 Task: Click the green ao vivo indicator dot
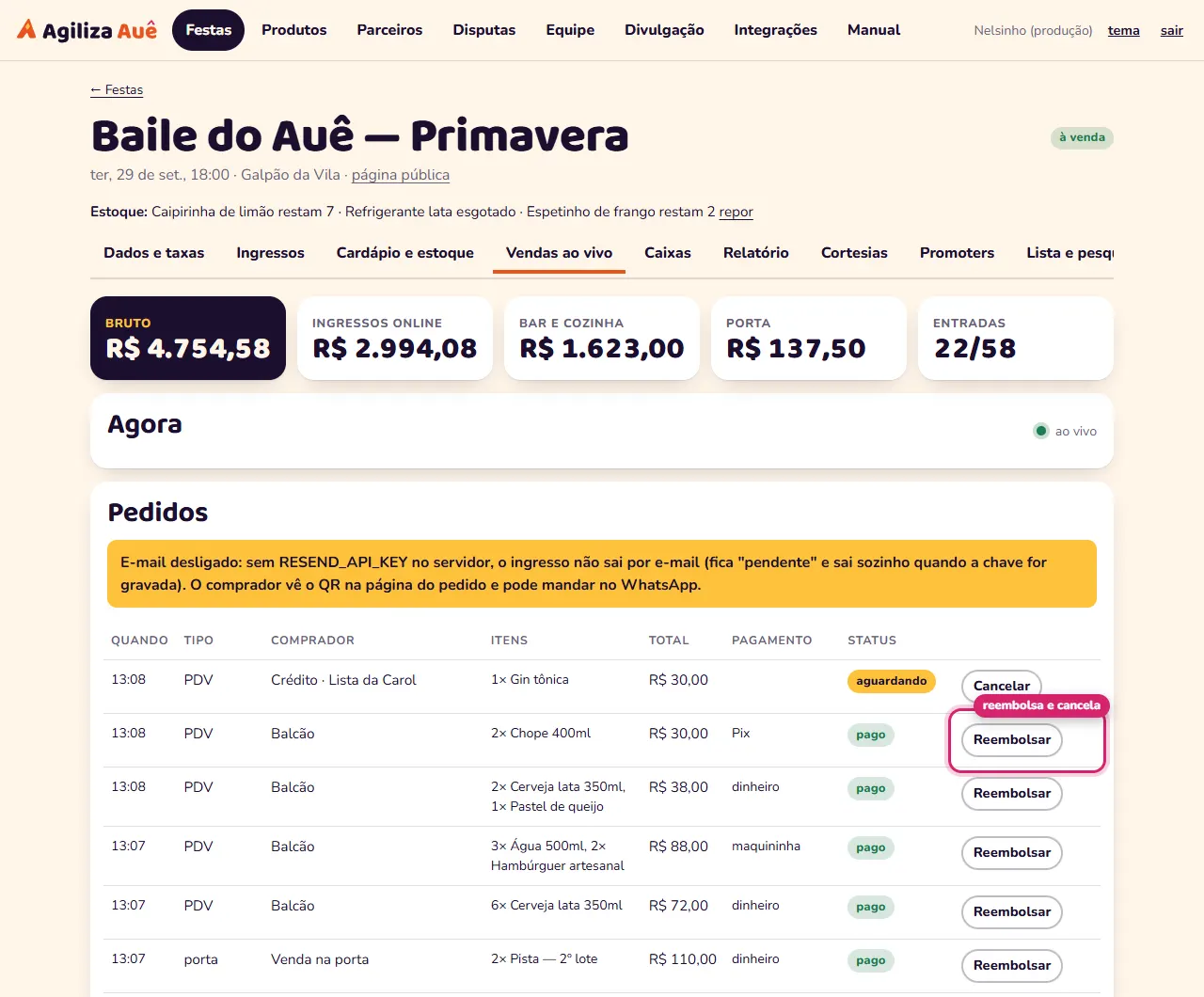pos(1040,431)
